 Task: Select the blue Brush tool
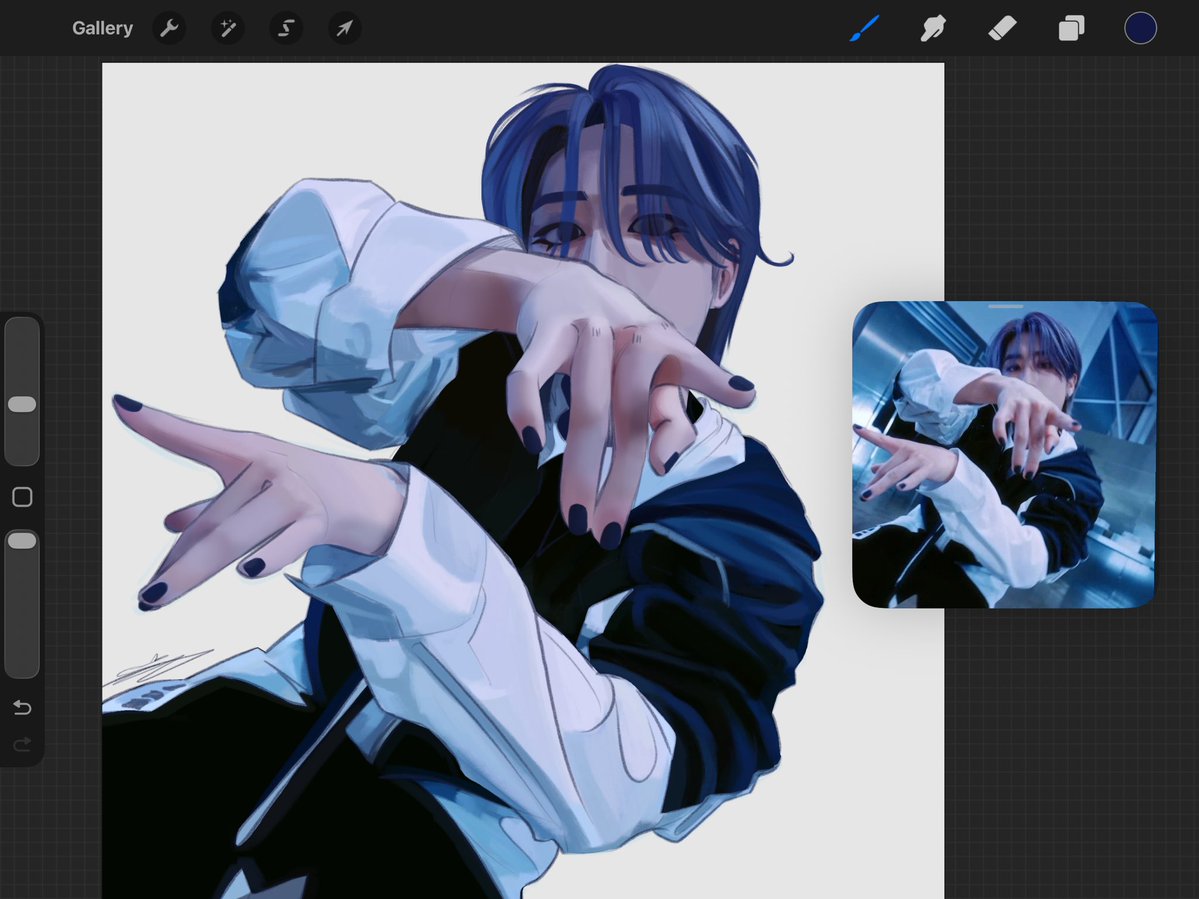(864, 28)
